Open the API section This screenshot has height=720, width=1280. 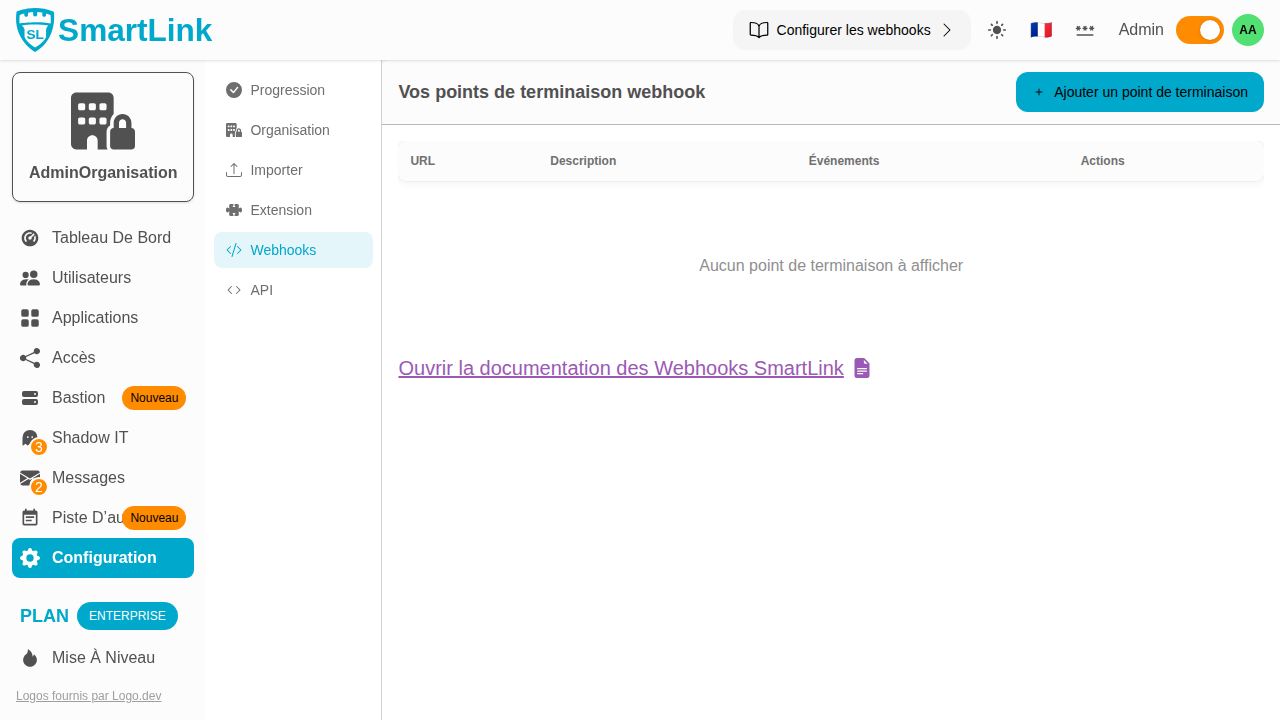tap(262, 290)
